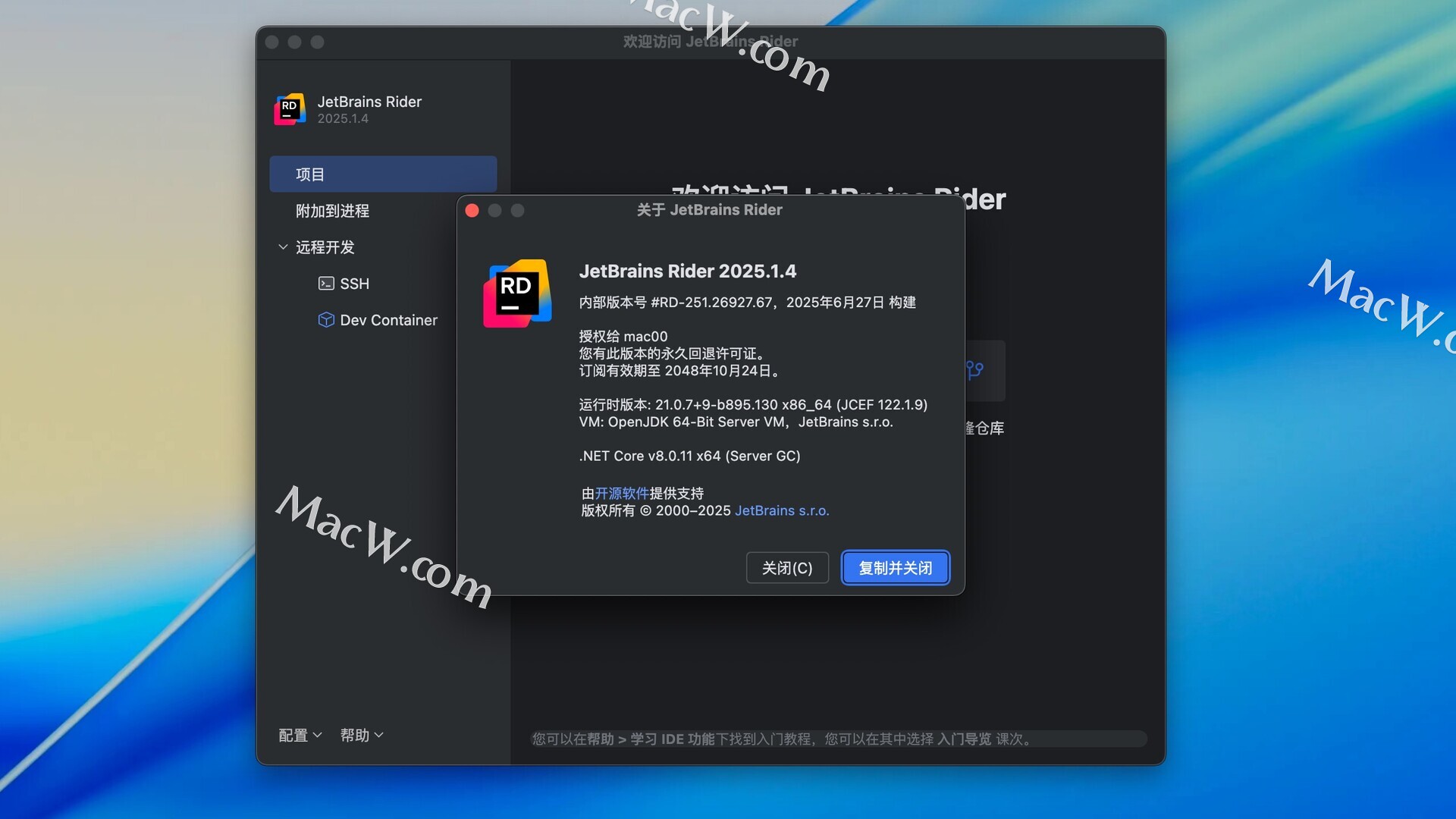The image size is (1456, 819).
Task: Click the 版权所有 © 2000–2025 text
Action: pos(656,511)
